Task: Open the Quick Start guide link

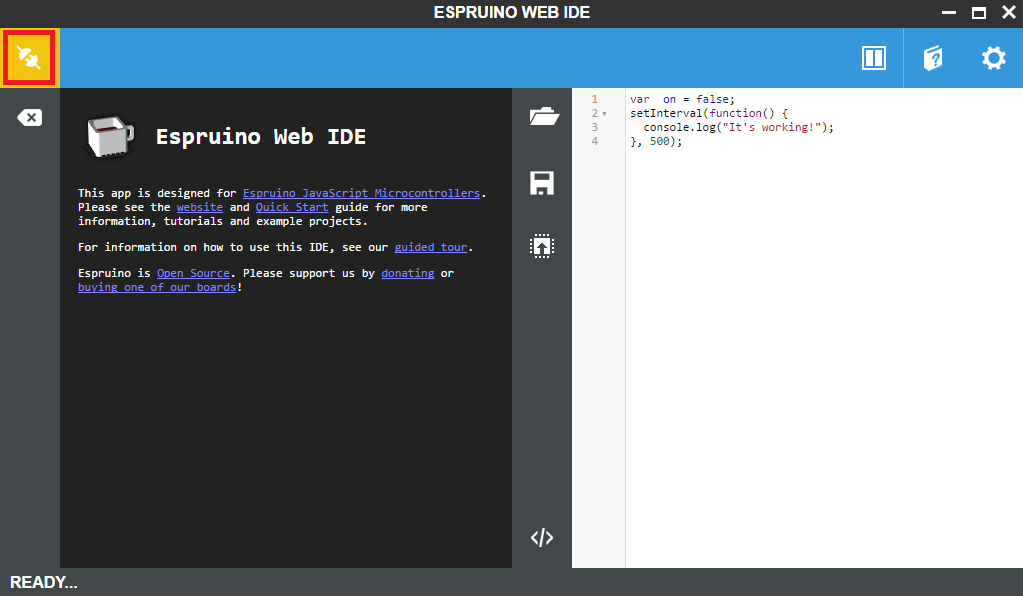Action: tap(291, 207)
